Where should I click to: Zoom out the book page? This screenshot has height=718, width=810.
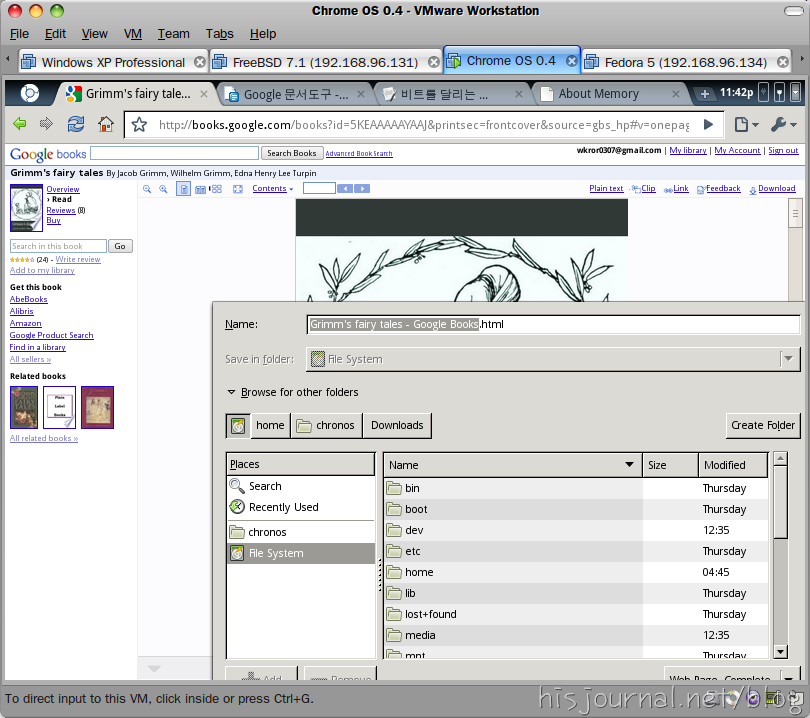[x=147, y=189]
